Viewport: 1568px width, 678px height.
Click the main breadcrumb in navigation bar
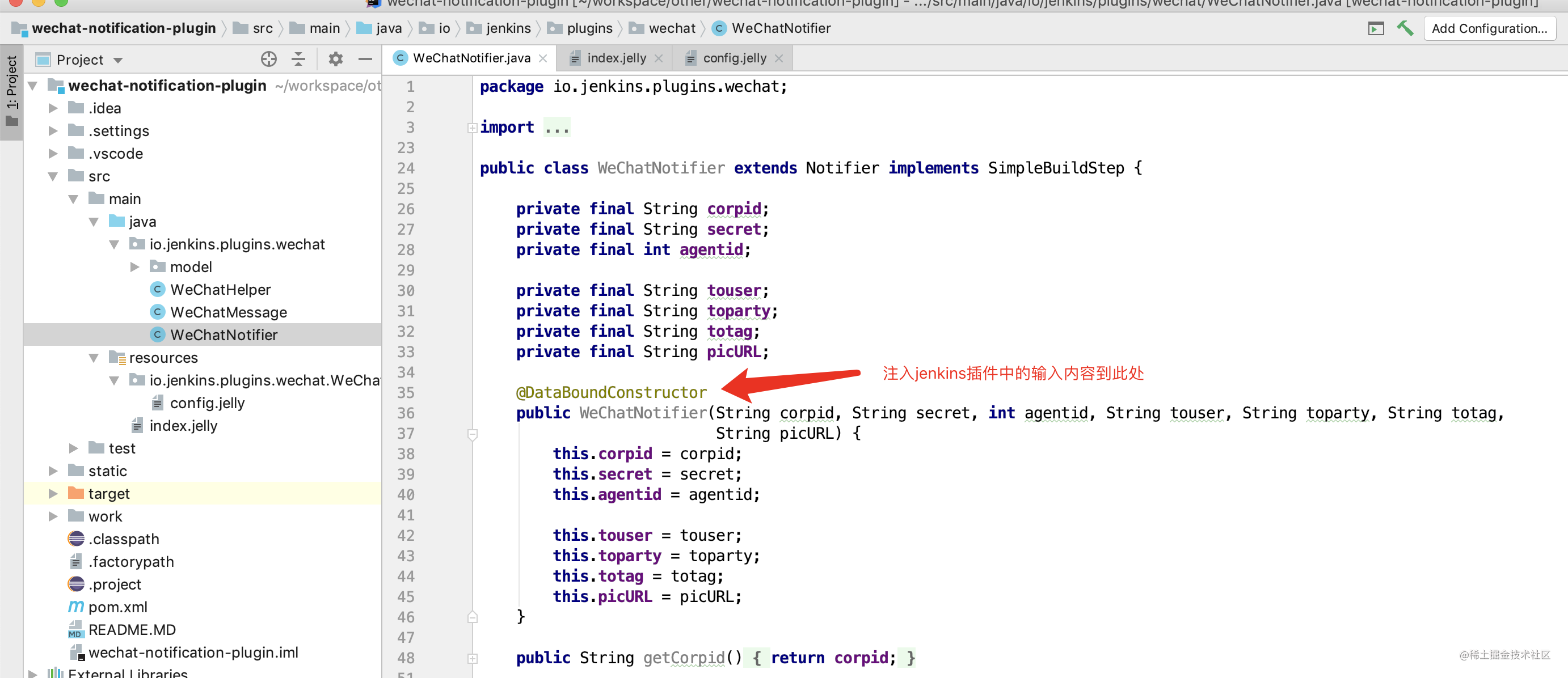pyautogui.click(x=315, y=28)
